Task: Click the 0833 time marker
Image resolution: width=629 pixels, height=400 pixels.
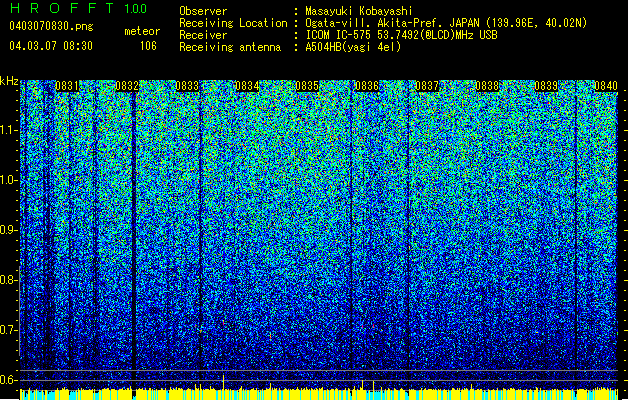Action: [187, 86]
